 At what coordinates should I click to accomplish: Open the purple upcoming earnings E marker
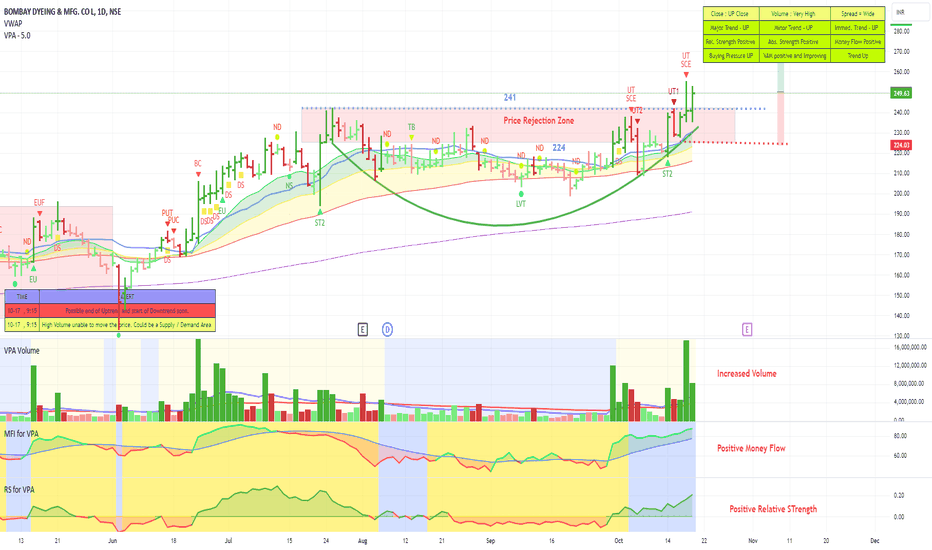point(747,329)
